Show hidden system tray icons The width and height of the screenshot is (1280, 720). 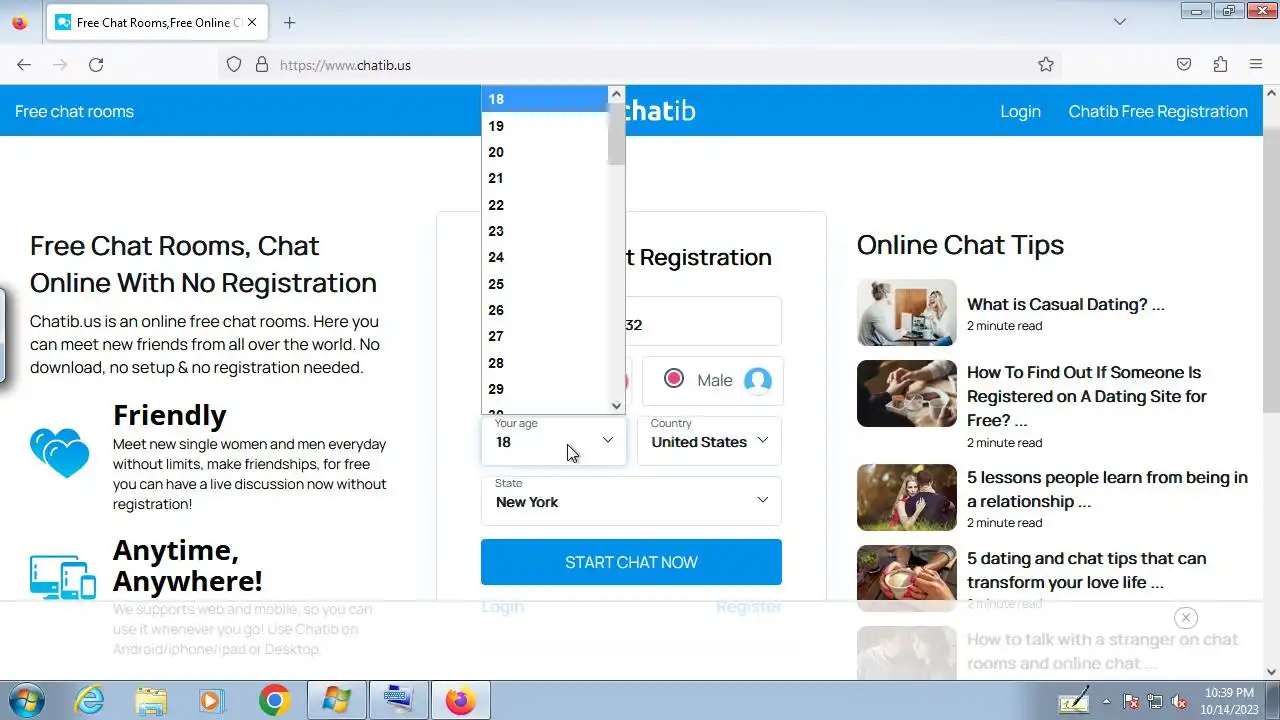click(x=1106, y=701)
